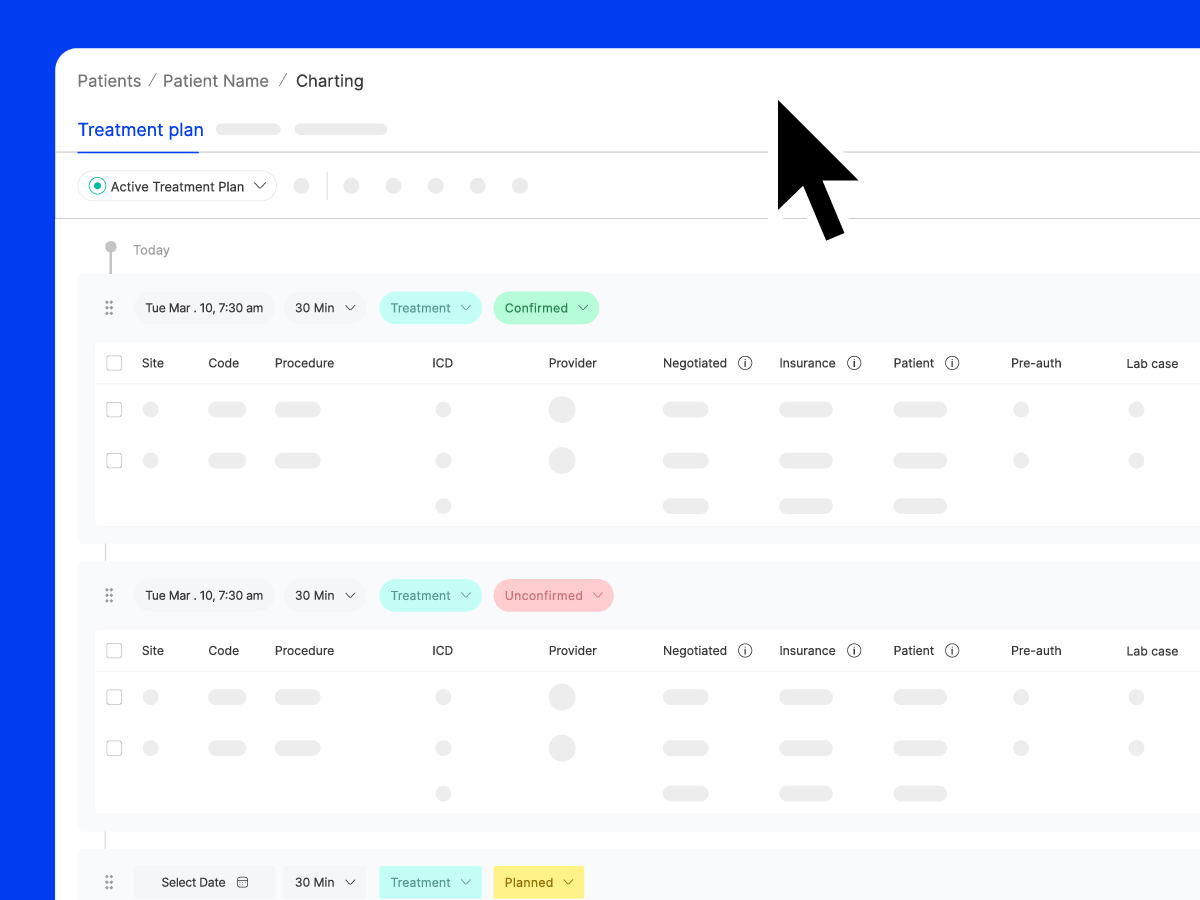This screenshot has width=1200, height=900.
Task: Click the Patient info icon in the Confirmed table
Action: click(952, 363)
